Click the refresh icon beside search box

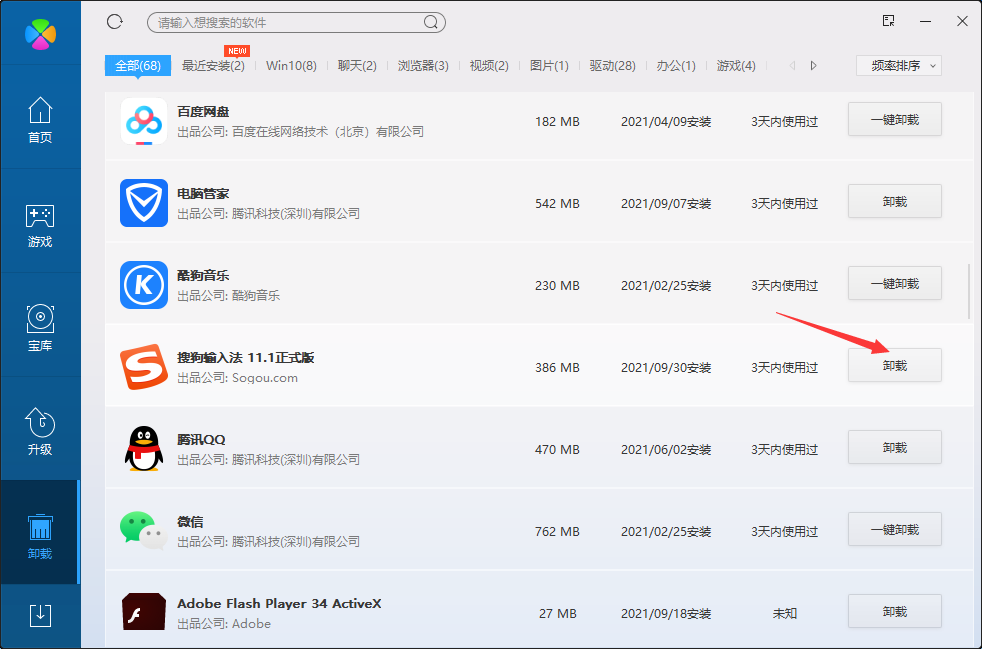tap(115, 22)
